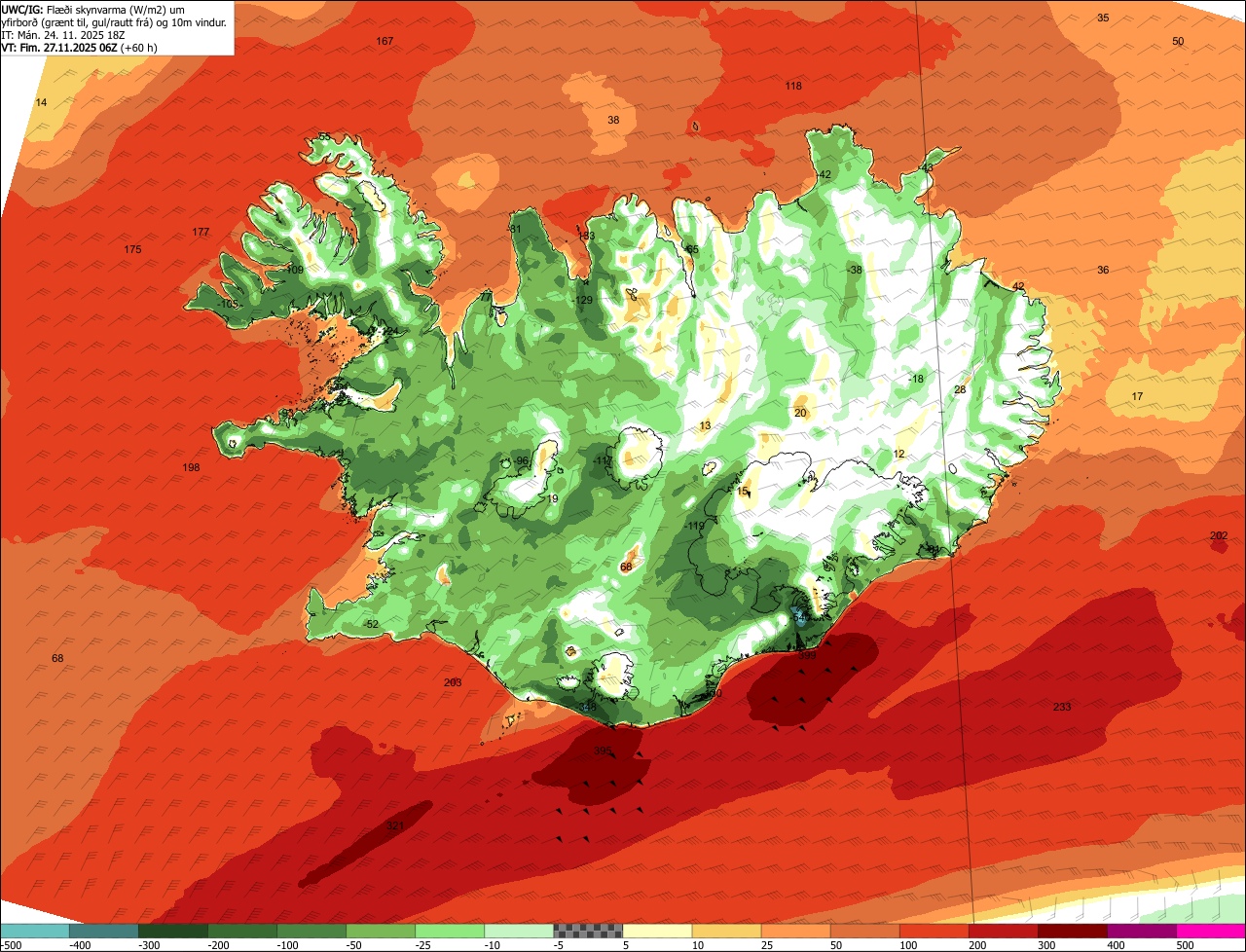Select the 118 value over the northern sea
This screenshot has height=952, width=1246.
[793, 86]
